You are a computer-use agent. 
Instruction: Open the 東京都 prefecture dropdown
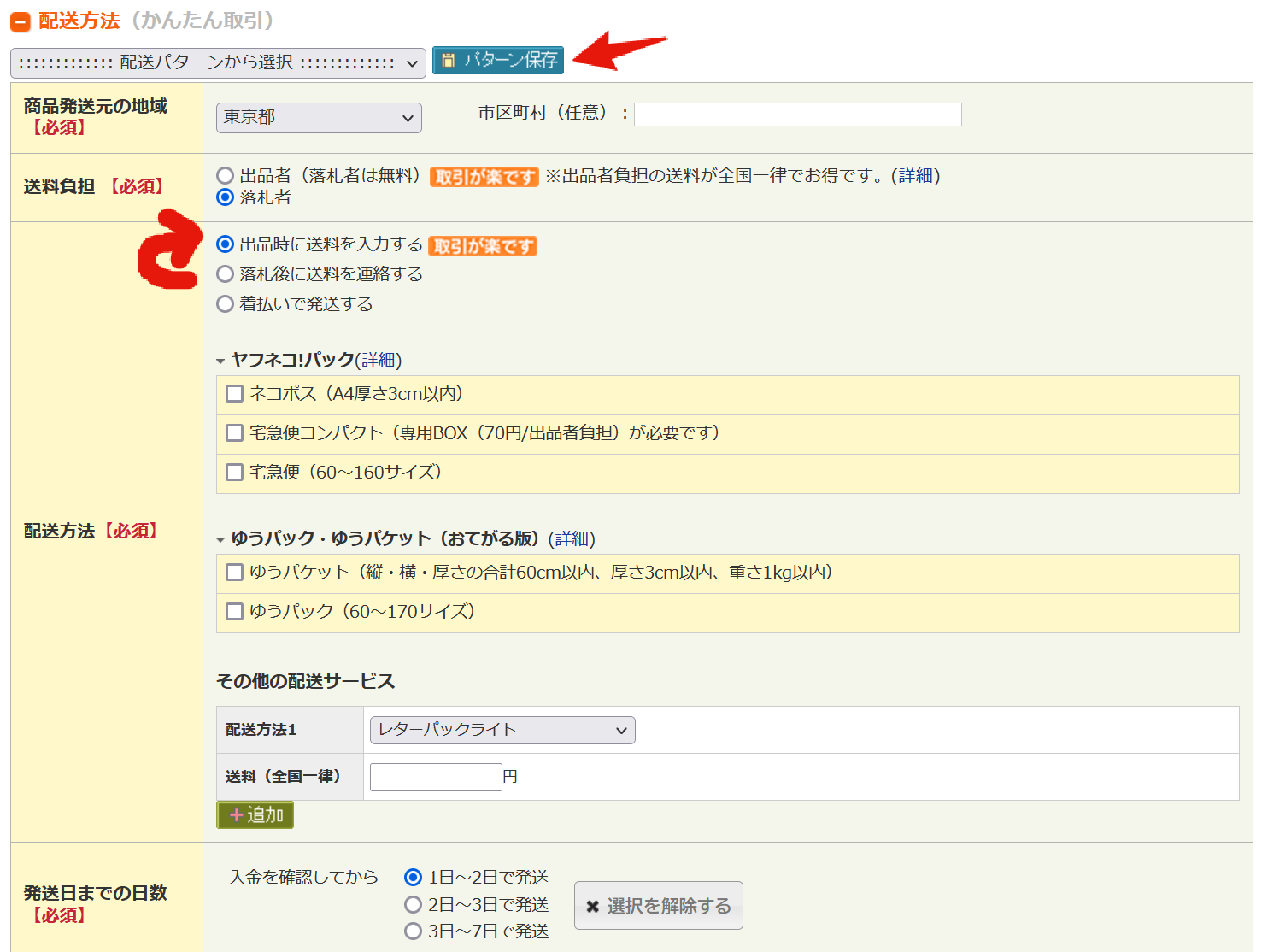pyautogui.click(x=318, y=118)
